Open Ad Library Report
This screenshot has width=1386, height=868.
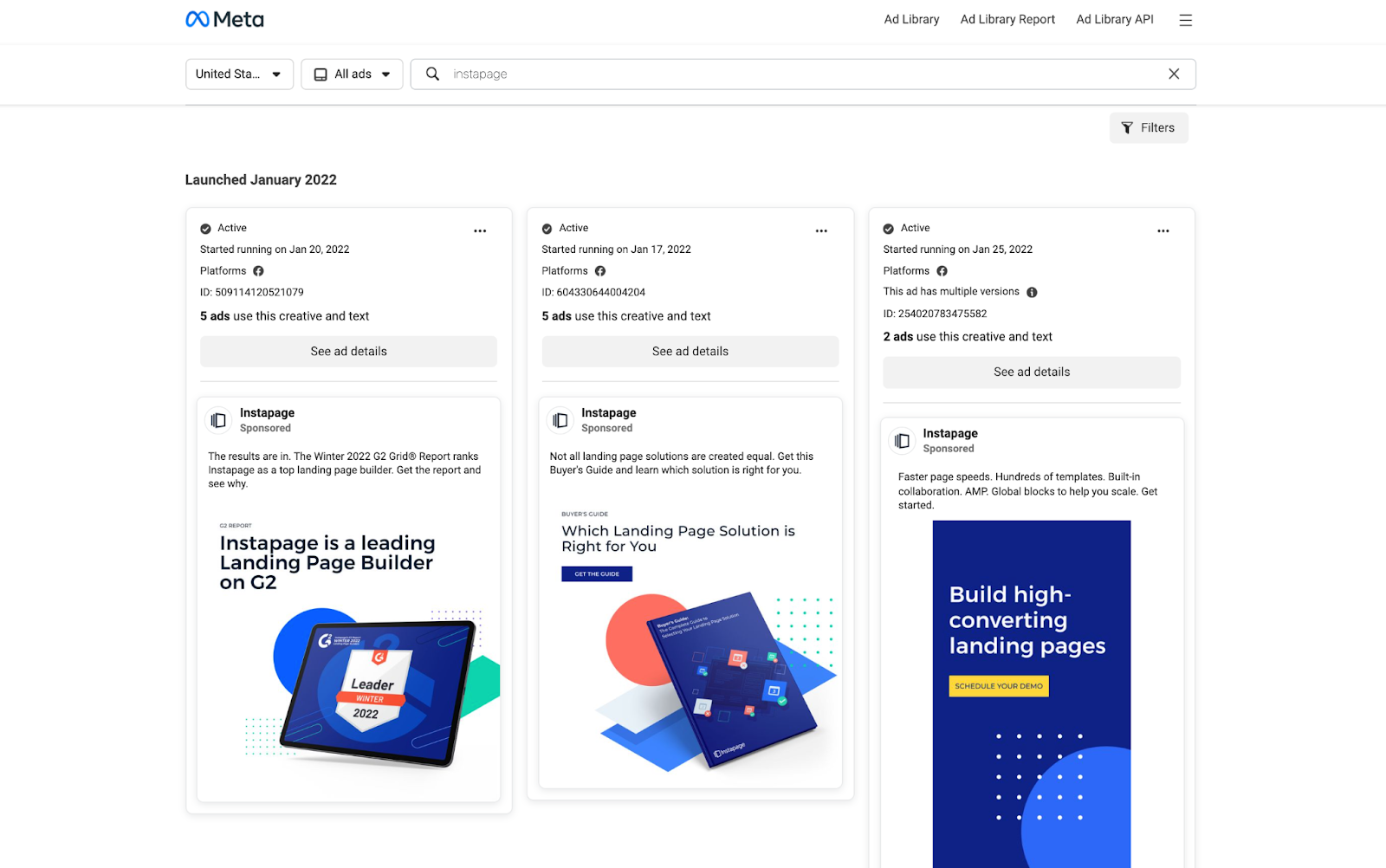tap(1007, 19)
